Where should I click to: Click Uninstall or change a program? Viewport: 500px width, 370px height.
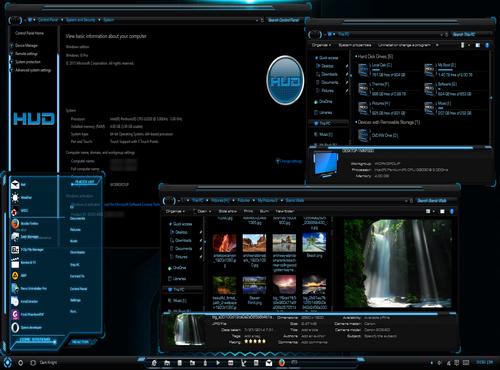coord(404,45)
